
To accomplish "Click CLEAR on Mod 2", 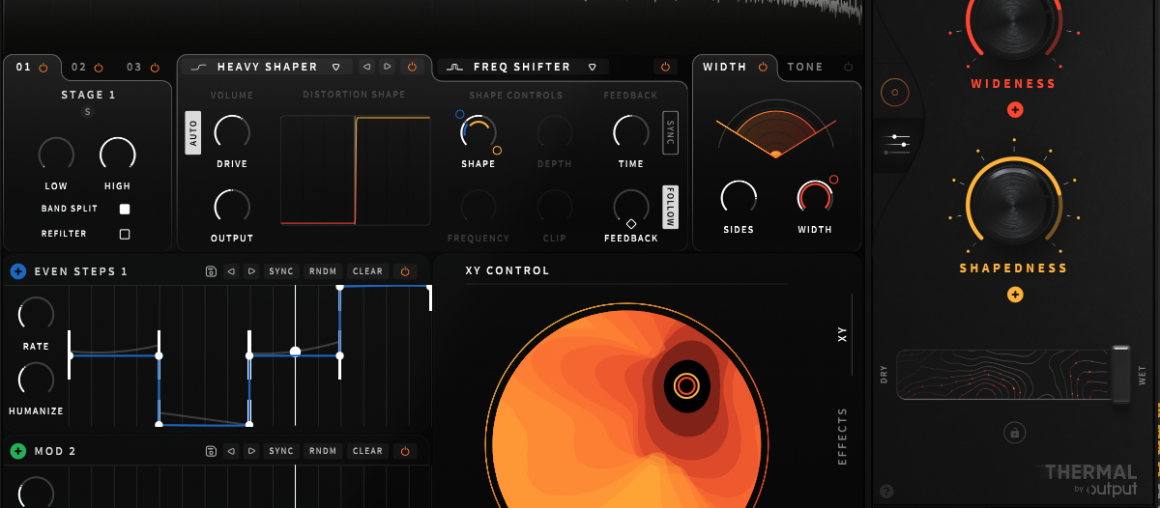I will click(x=368, y=451).
